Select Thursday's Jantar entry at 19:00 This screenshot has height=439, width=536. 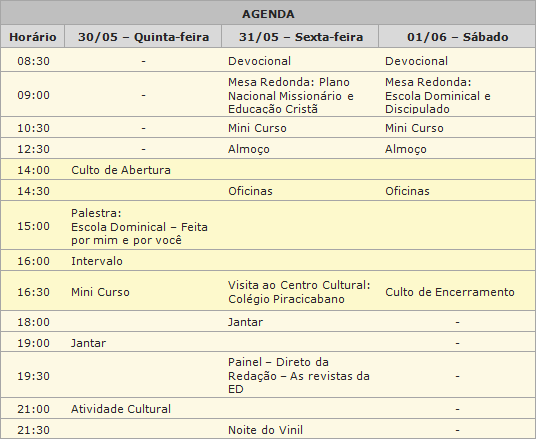click(88, 343)
